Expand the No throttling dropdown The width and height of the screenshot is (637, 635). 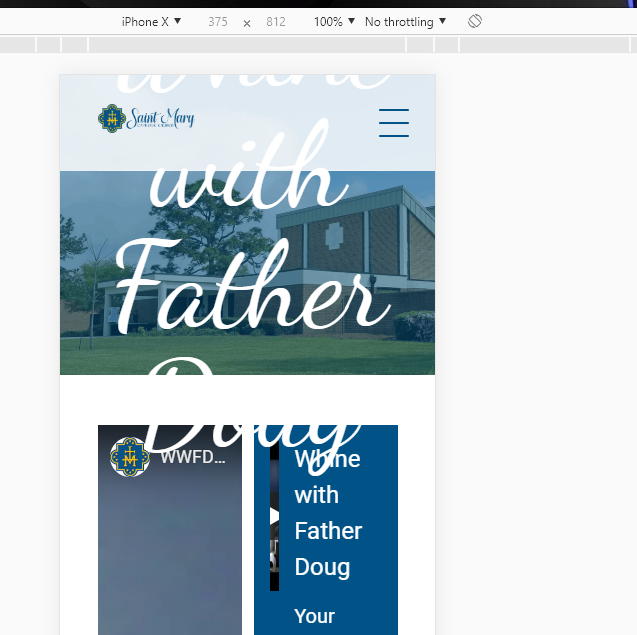coord(405,22)
